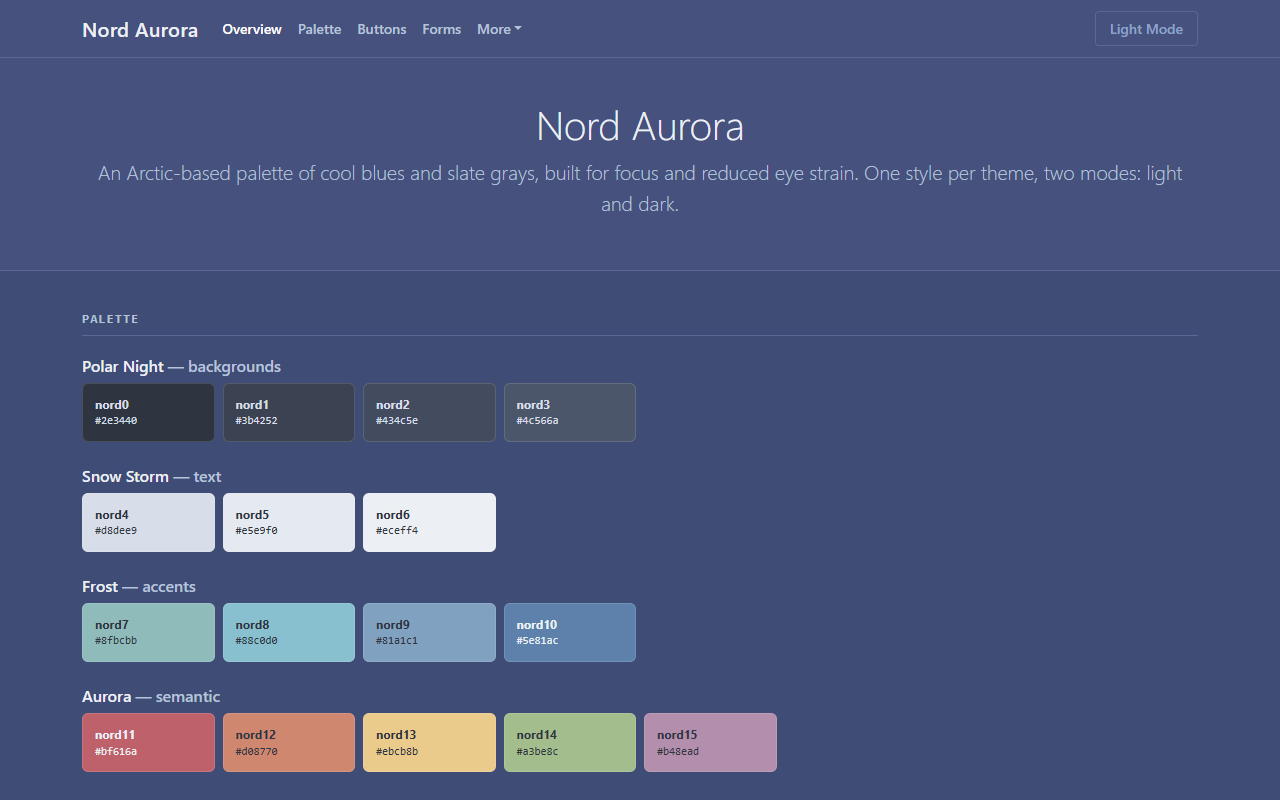The height and width of the screenshot is (800, 1280).
Task: Click the "Polar Night — backgrounds" heading
Action: (181, 366)
